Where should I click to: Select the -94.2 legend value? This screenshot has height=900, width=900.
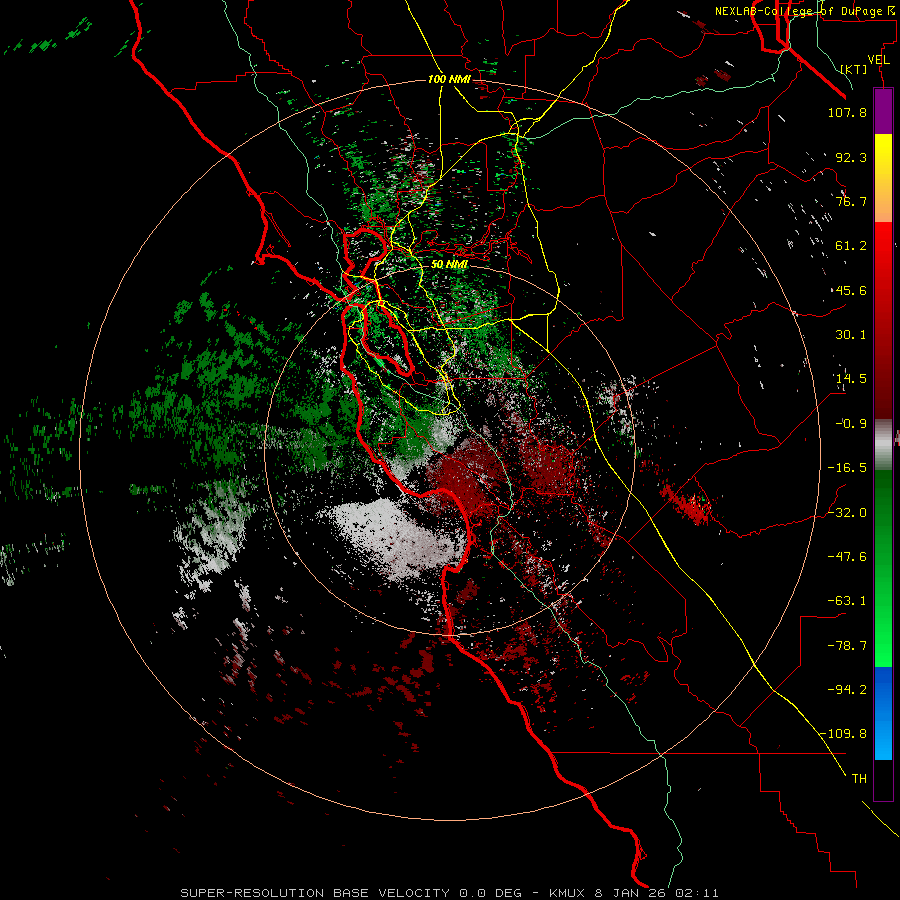click(847, 689)
